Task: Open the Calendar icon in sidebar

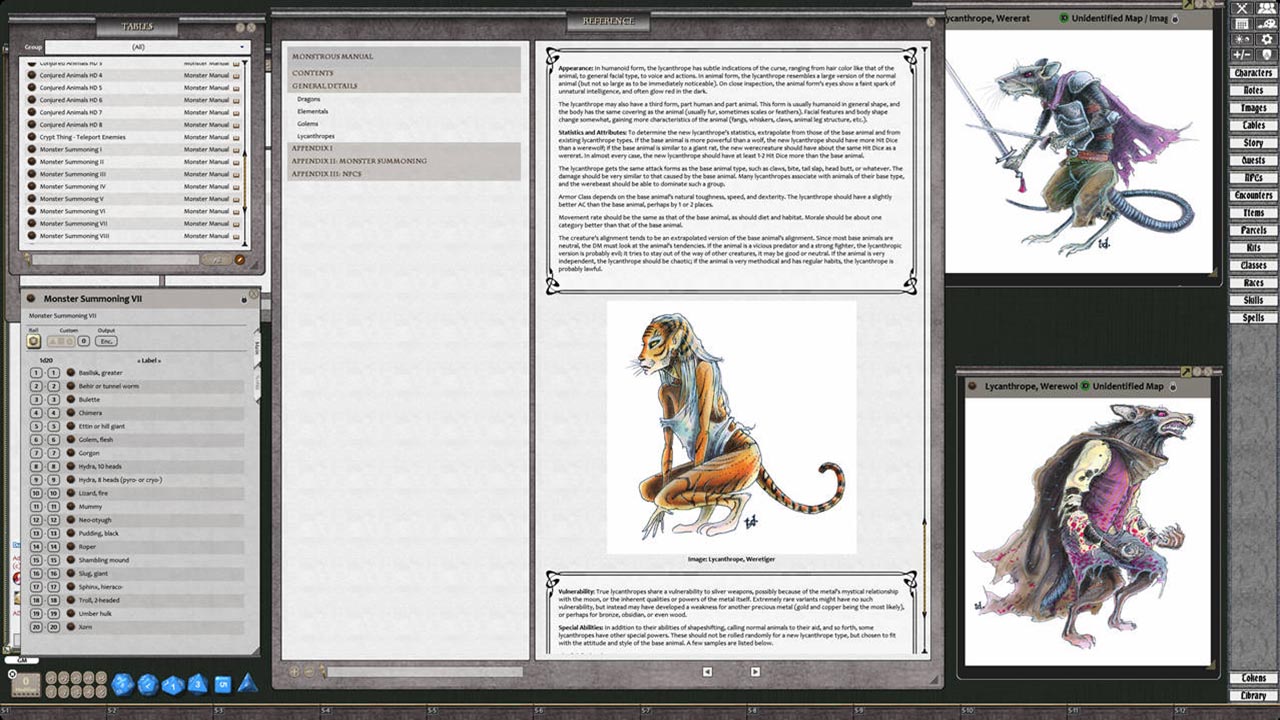Action: pyautogui.click(x=1242, y=24)
